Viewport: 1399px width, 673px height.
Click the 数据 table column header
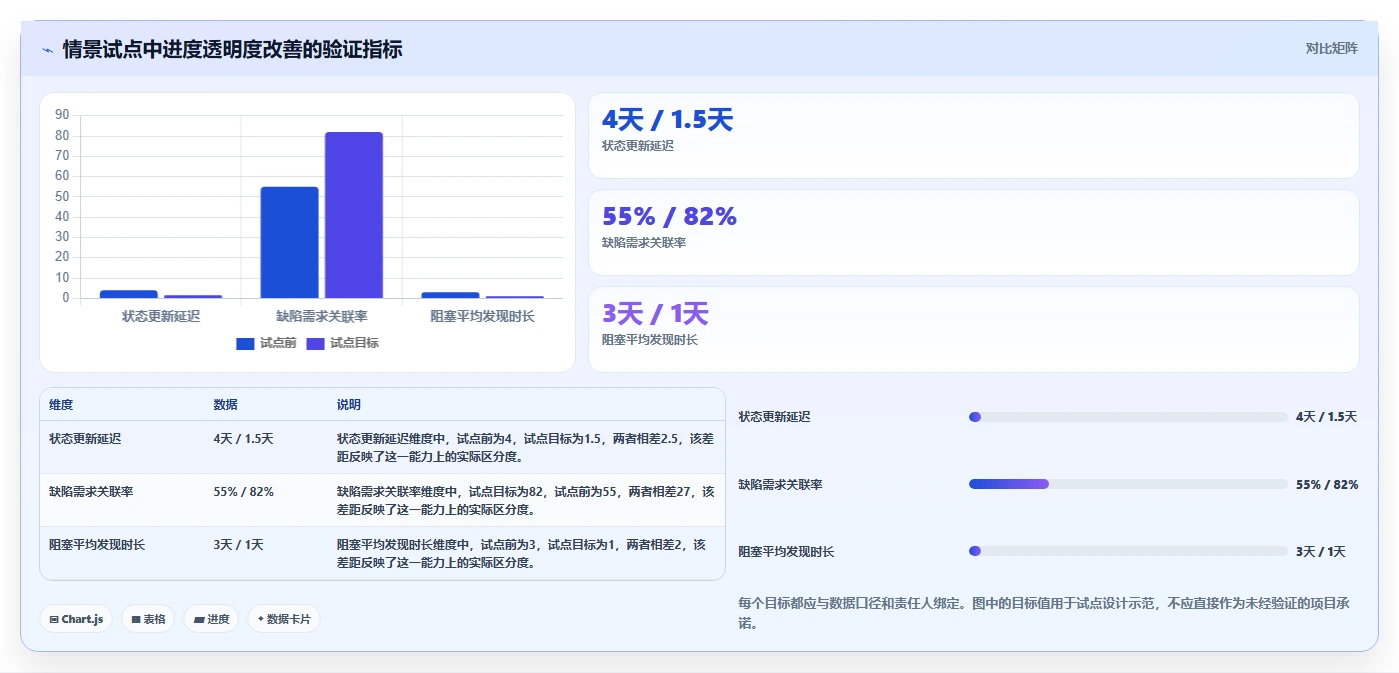pyautogui.click(x=225, y=405)
